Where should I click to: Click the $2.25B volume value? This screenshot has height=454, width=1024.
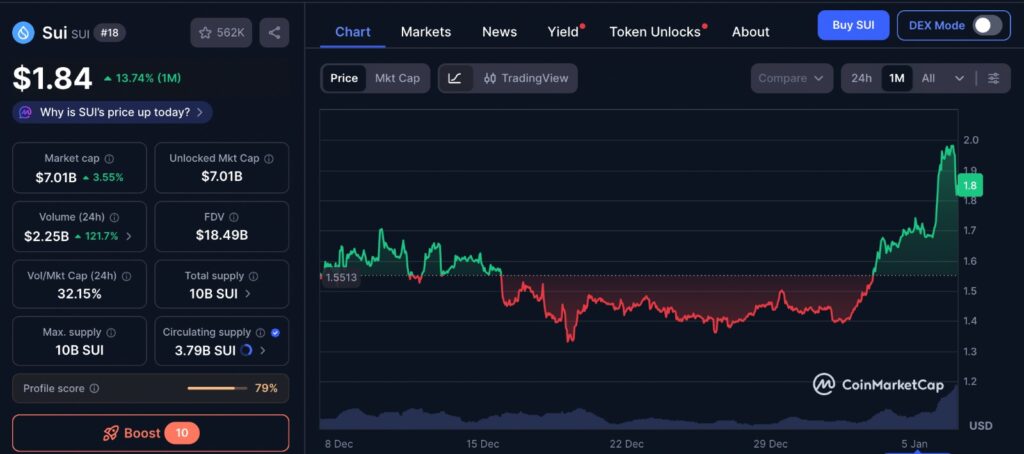pyautogui.click(x=46, y=236)
